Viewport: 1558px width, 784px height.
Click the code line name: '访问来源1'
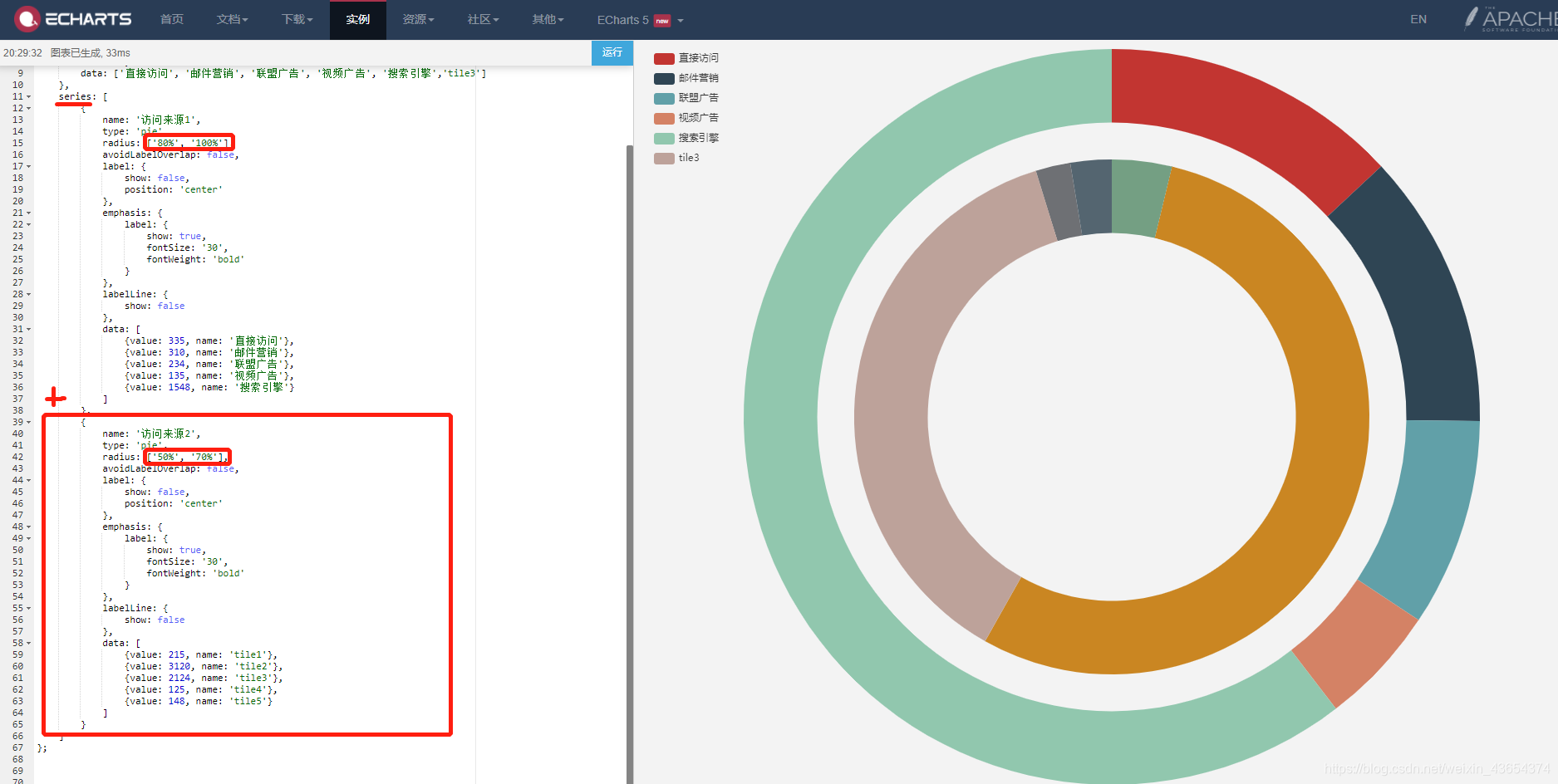coord(151,120)
